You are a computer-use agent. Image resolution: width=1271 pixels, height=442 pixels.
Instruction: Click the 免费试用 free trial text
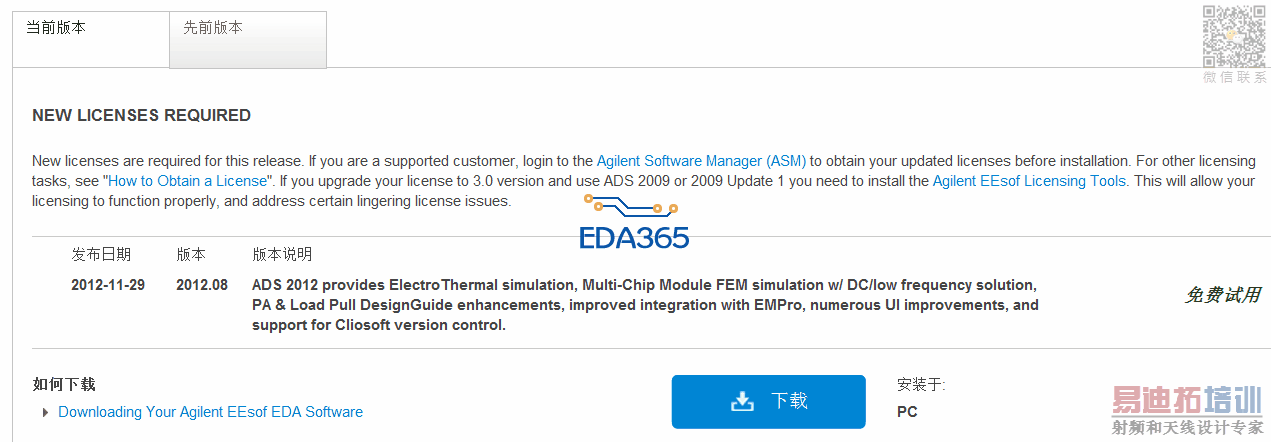[1222, 295]
